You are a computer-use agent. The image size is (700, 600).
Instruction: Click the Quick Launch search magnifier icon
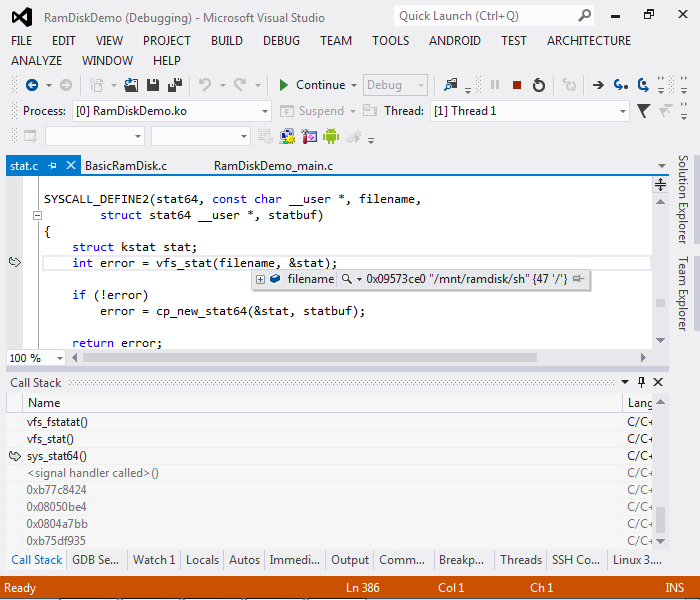tap(584, 16)
